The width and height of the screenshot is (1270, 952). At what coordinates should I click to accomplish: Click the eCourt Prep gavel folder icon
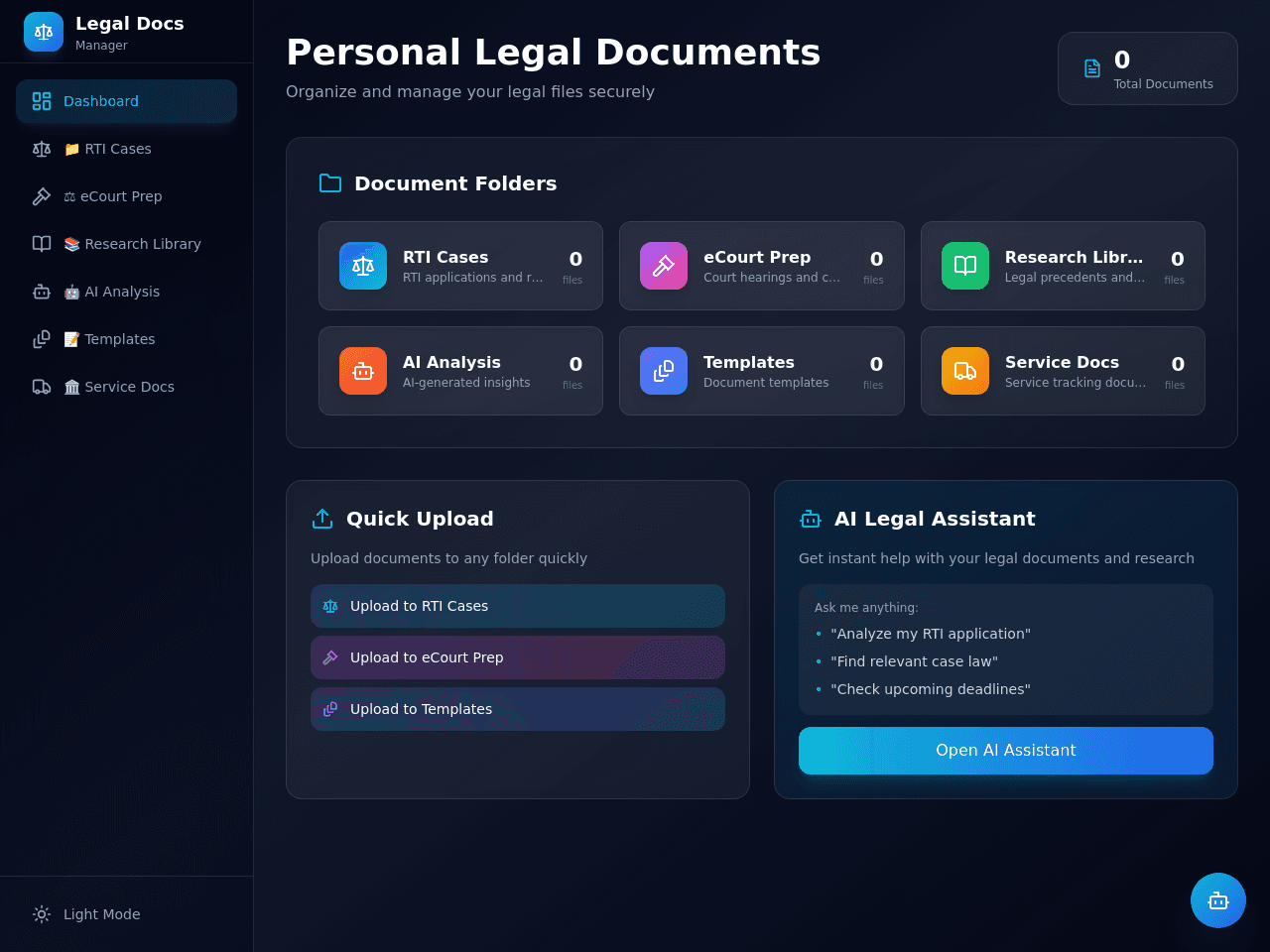pyautogui.click(x=664, y=266)
